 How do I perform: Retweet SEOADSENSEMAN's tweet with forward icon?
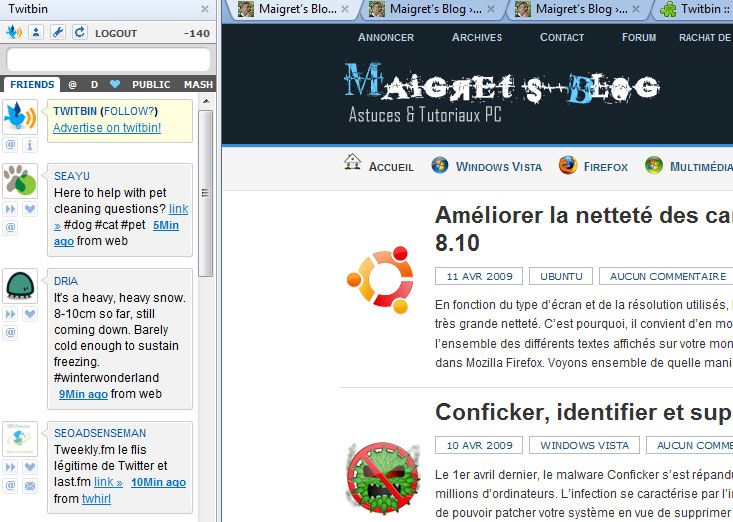click(10, 467)
